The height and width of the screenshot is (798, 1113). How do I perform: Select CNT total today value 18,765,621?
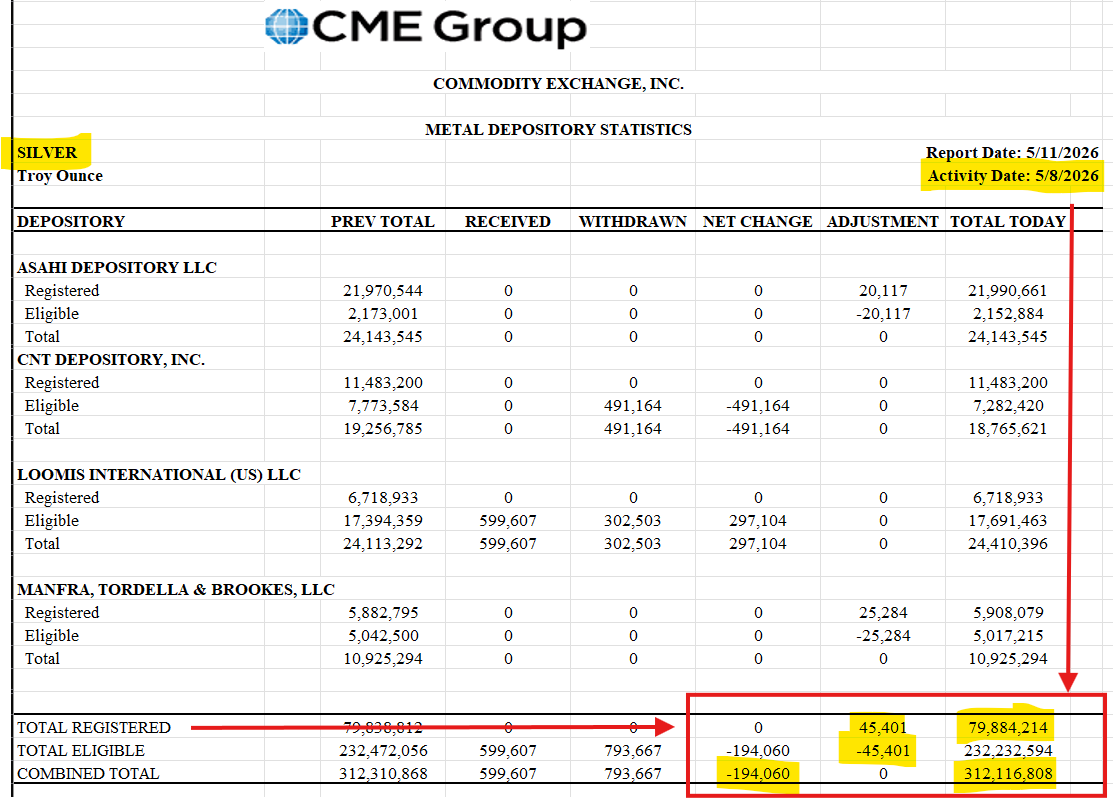(1007, 429)
